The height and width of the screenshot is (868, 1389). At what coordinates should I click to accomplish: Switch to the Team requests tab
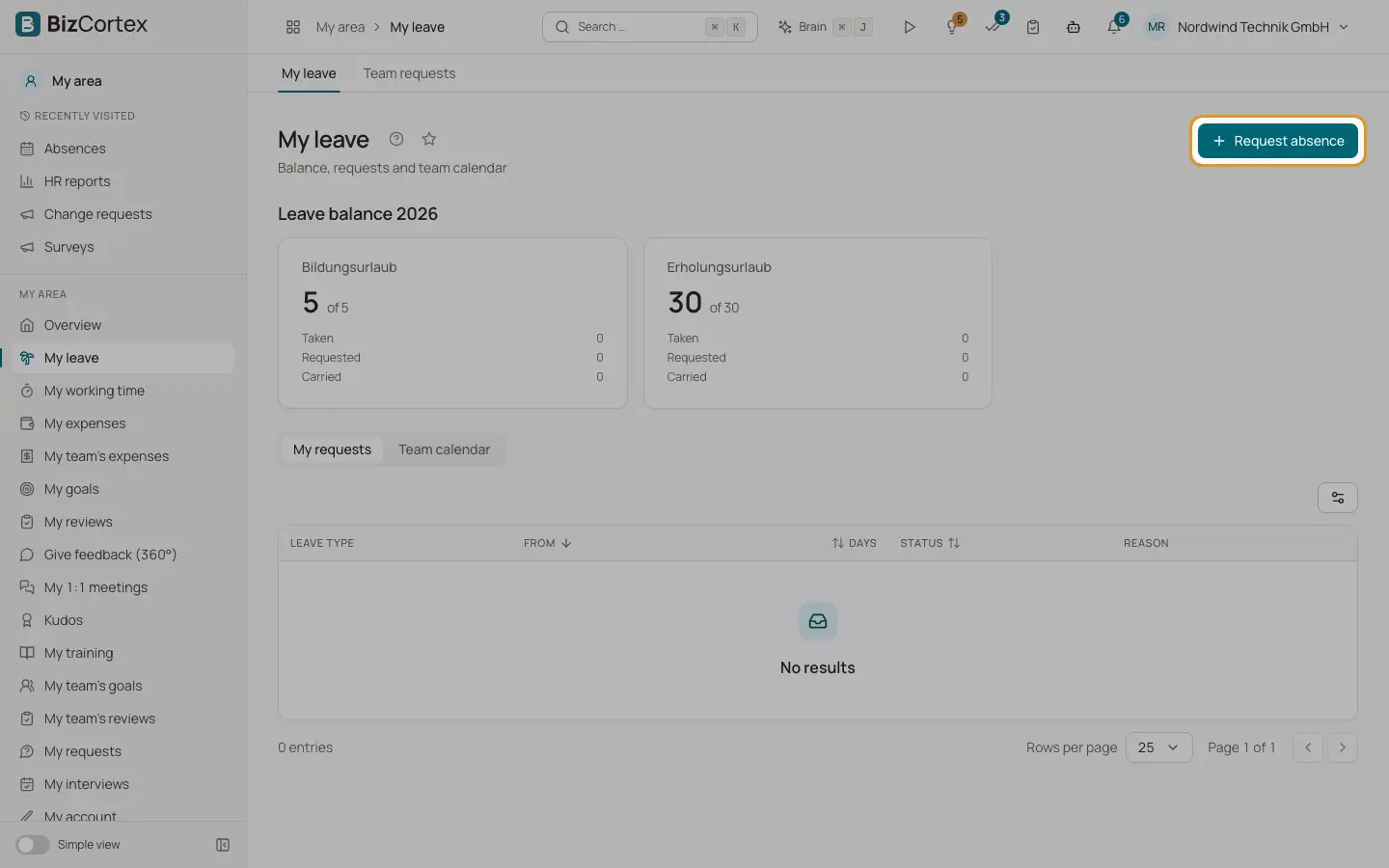pyautogui.click(x=409, y=73)
